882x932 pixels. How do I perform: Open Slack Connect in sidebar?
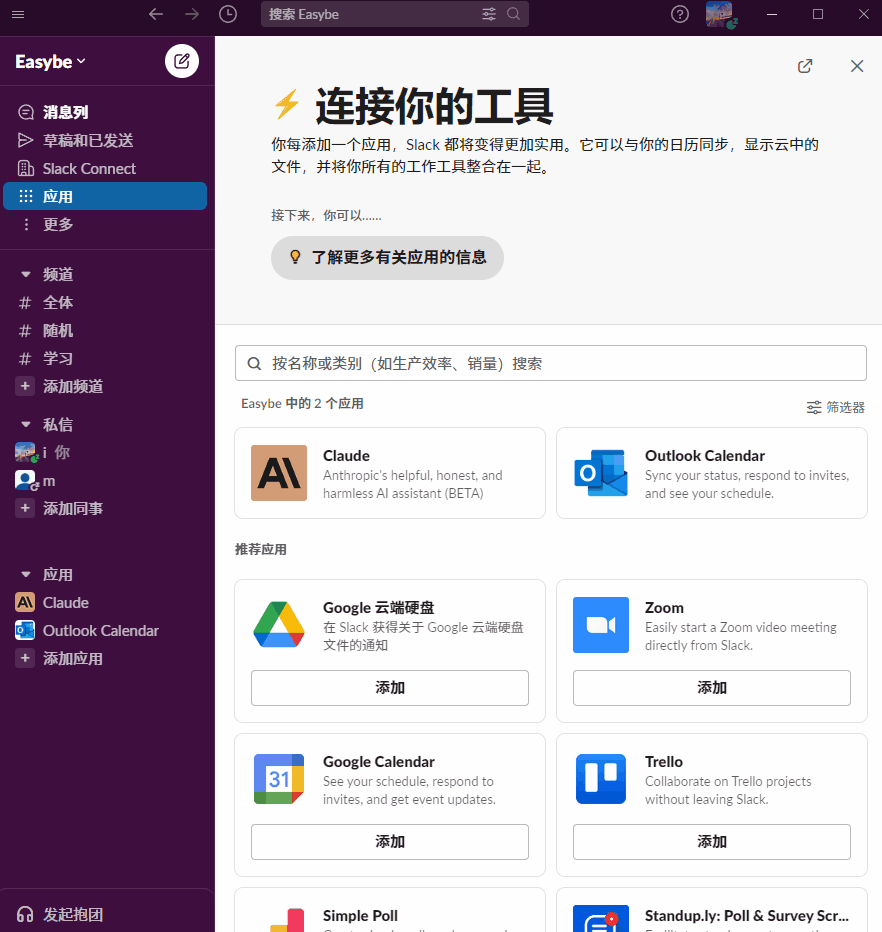(x=105, y=168)
